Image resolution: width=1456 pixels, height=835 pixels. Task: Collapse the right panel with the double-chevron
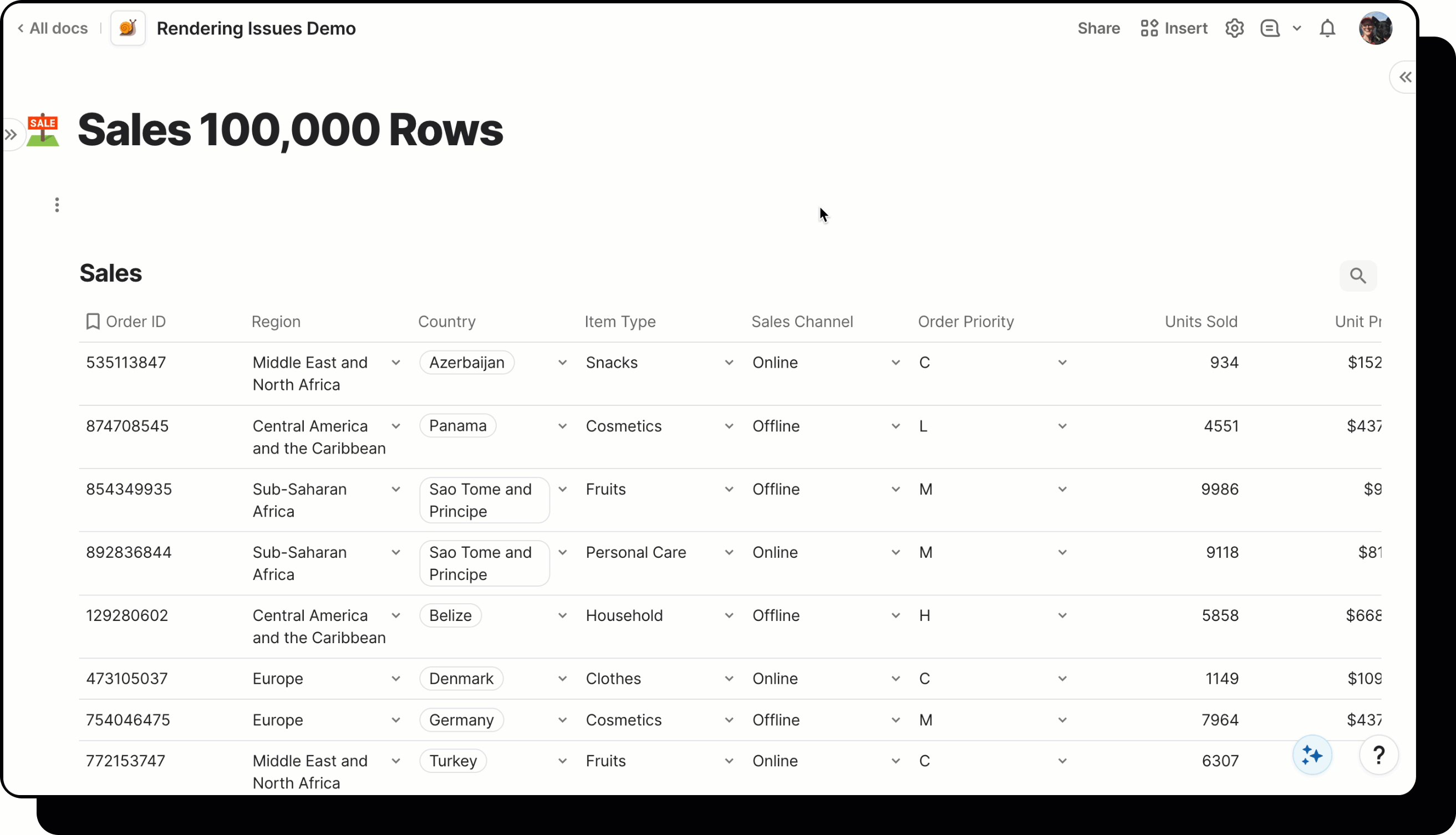point(1404,77)
